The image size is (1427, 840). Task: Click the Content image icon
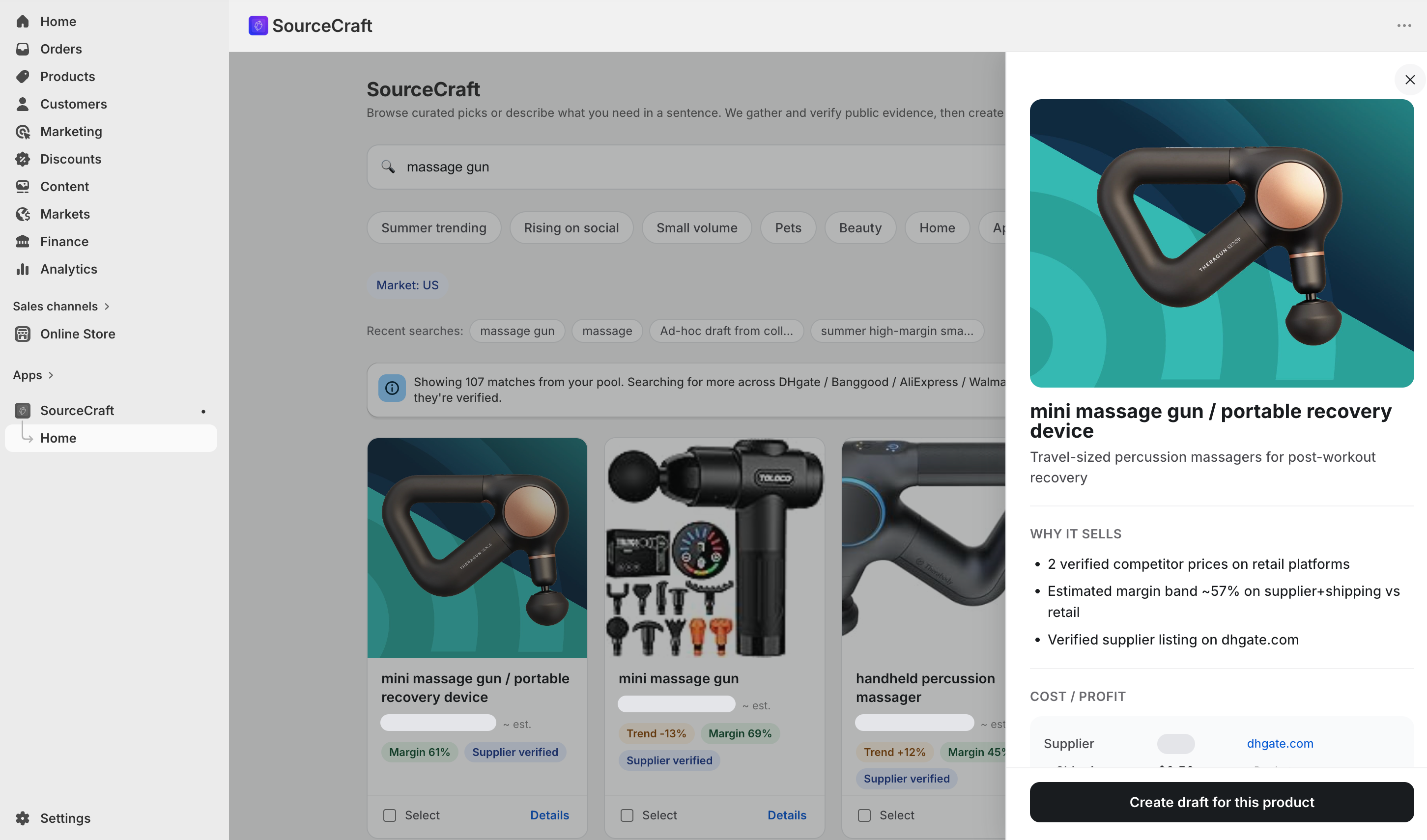point(23,187)
